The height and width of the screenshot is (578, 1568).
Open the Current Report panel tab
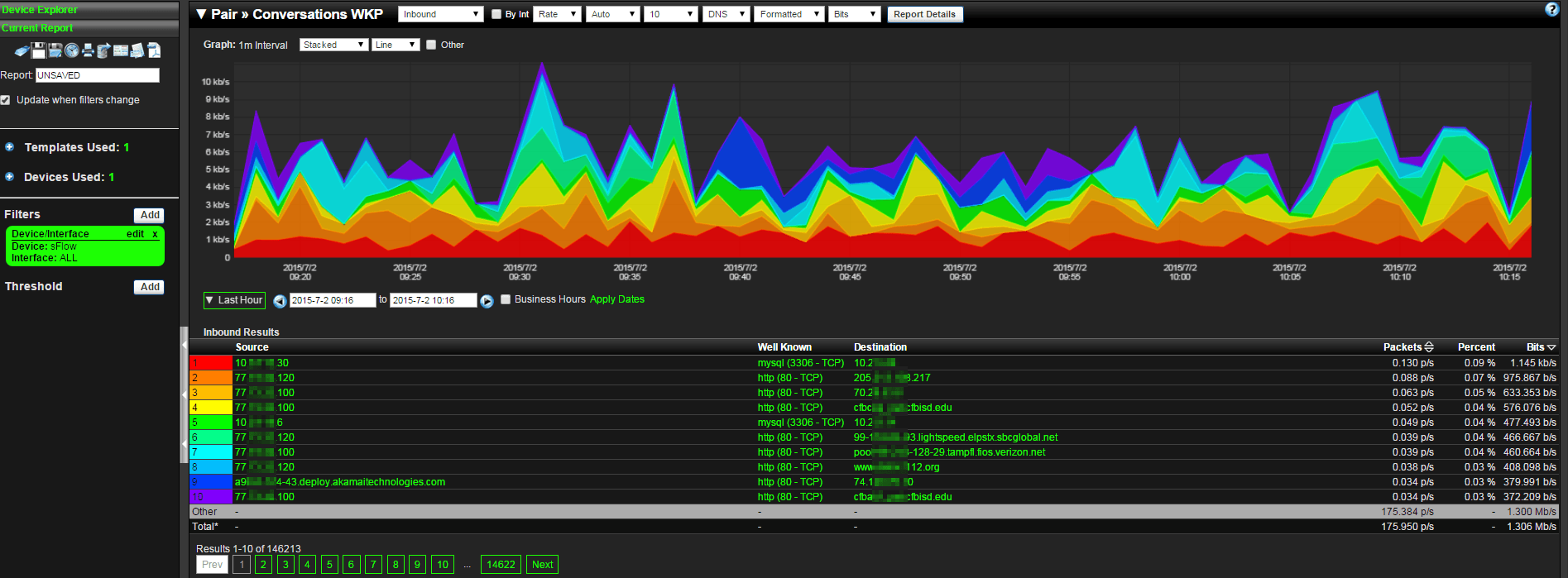tap(89, 28)
